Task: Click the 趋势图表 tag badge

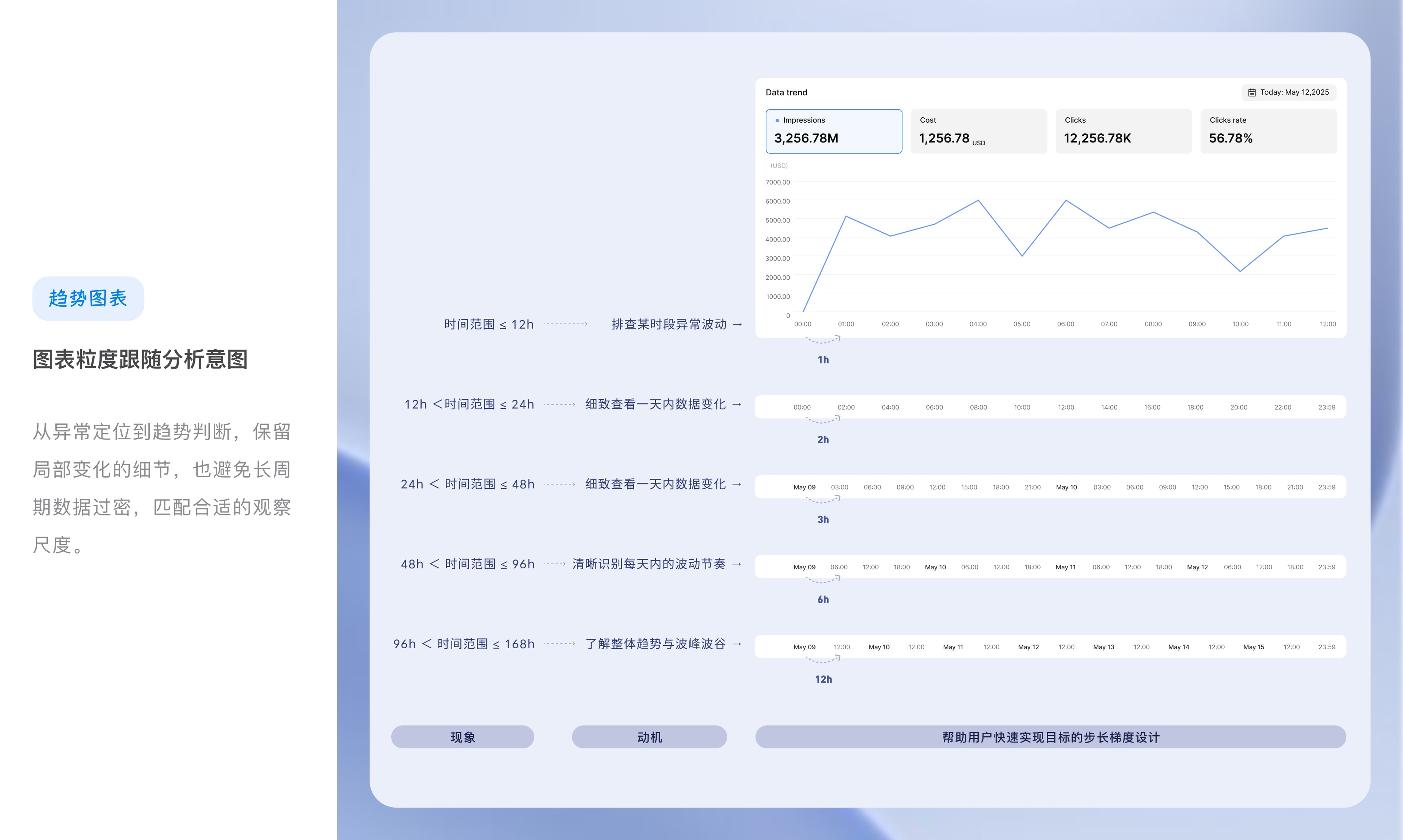Action: point(88,298)
